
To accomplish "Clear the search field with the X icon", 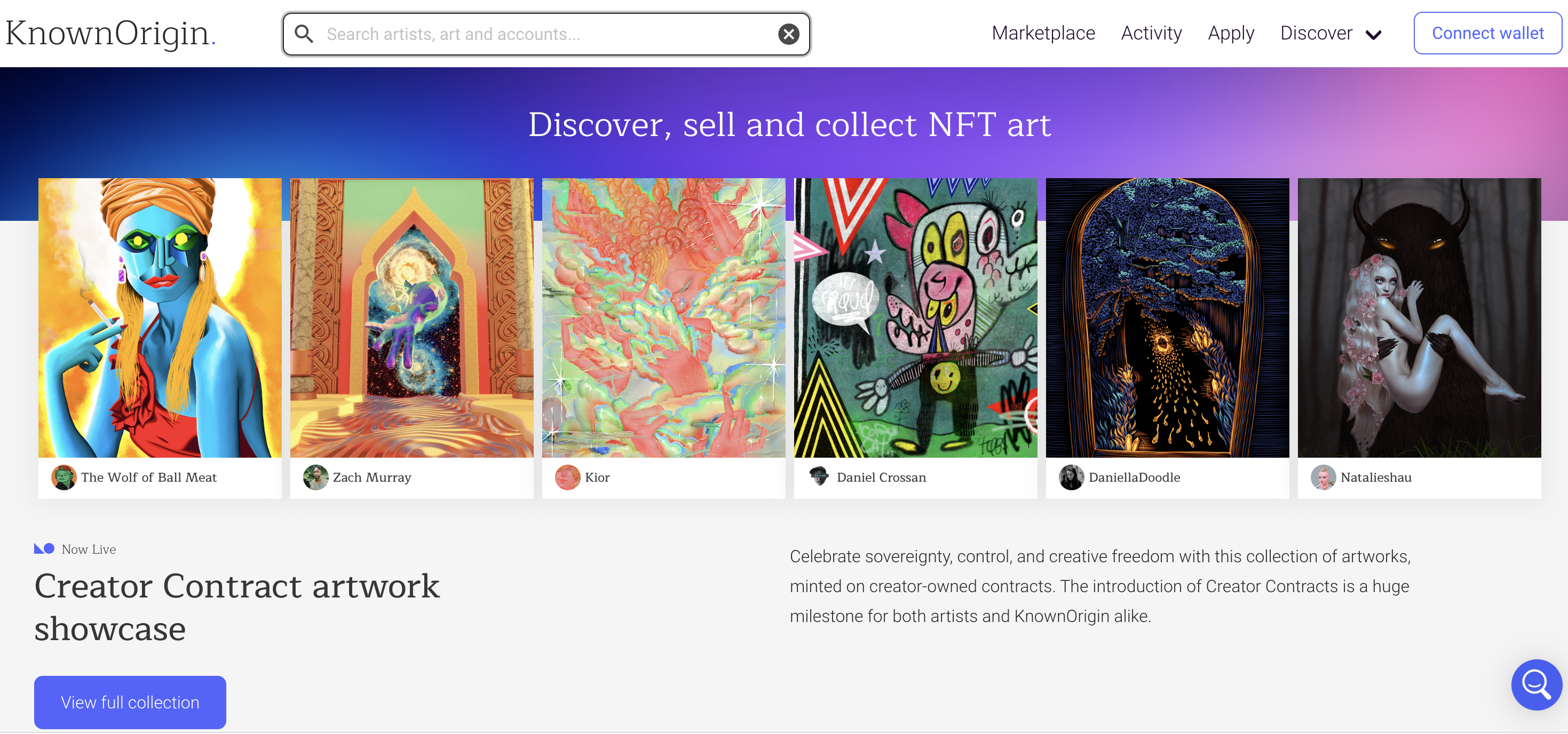I will tap(788, 34).
